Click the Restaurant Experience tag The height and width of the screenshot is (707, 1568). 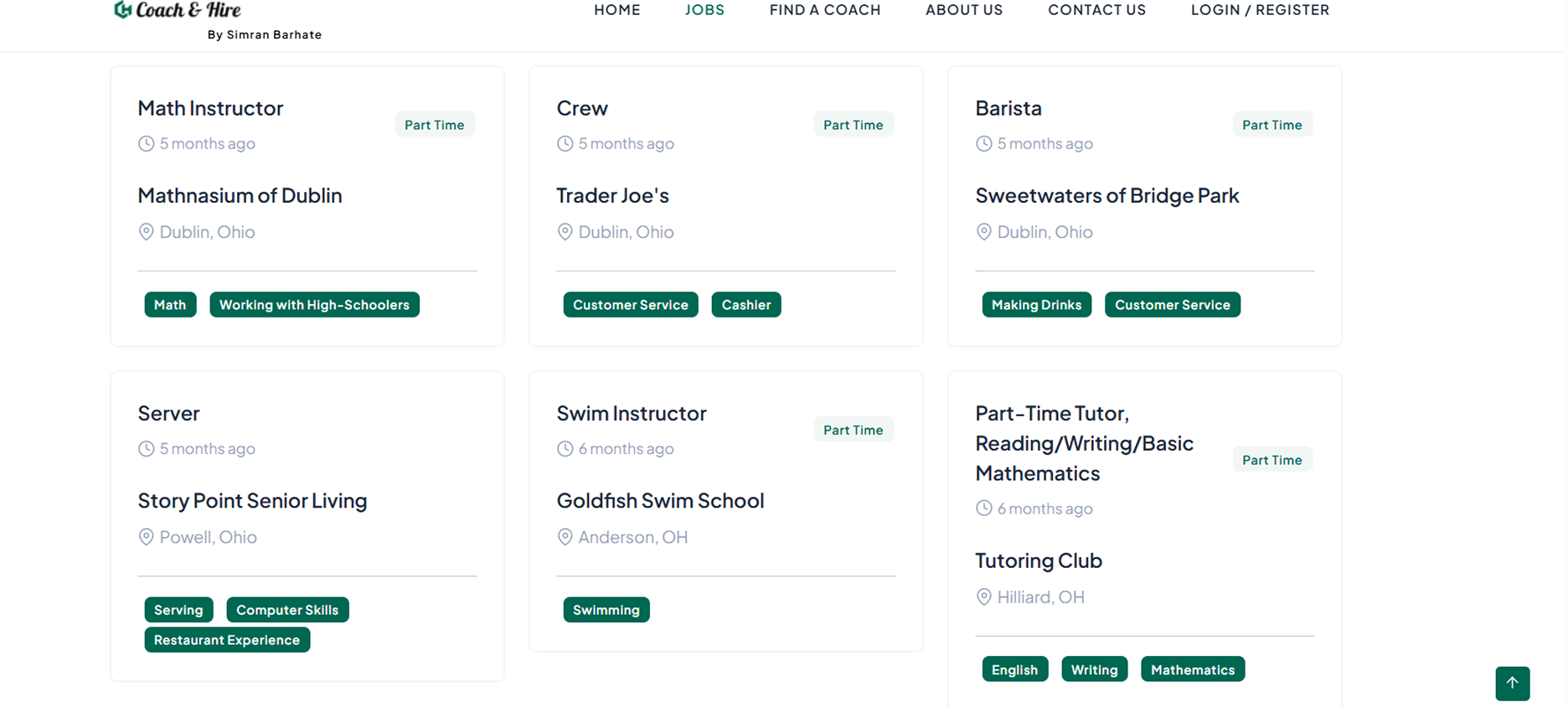coord(227,640)
